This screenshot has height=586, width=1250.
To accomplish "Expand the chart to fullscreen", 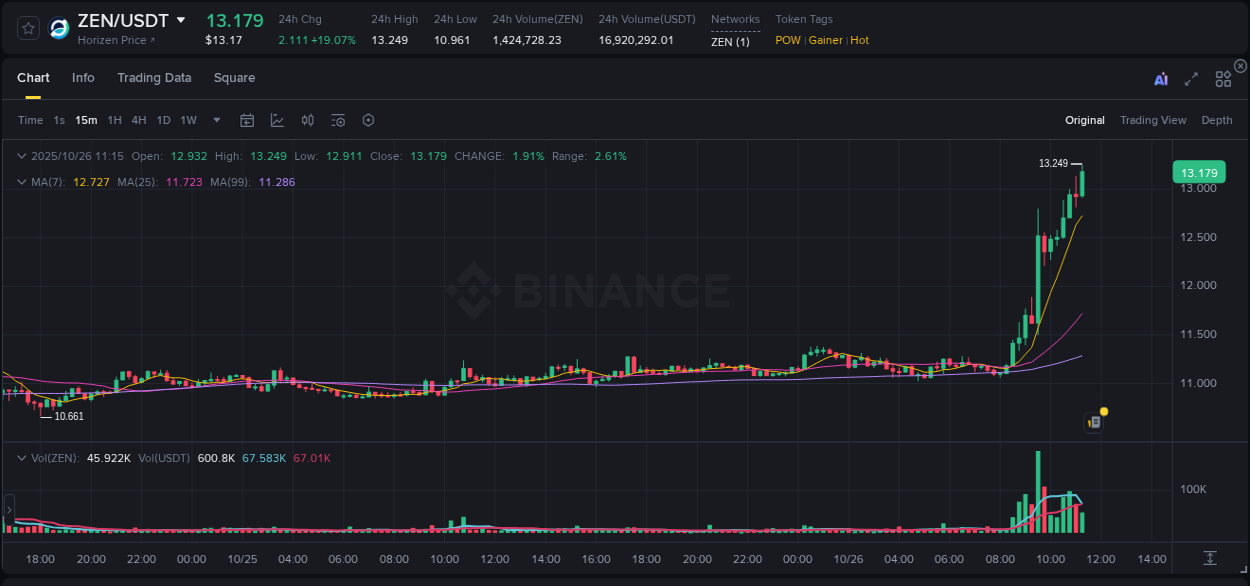I will (1190, 78).
